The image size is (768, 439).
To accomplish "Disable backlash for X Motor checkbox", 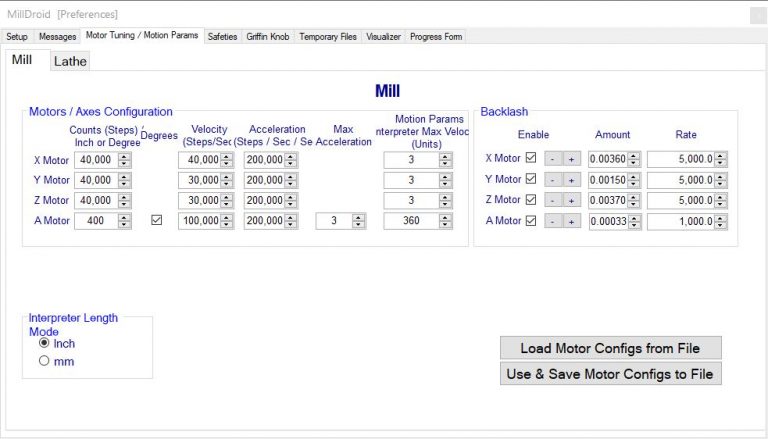I will [x=531, y=159].
